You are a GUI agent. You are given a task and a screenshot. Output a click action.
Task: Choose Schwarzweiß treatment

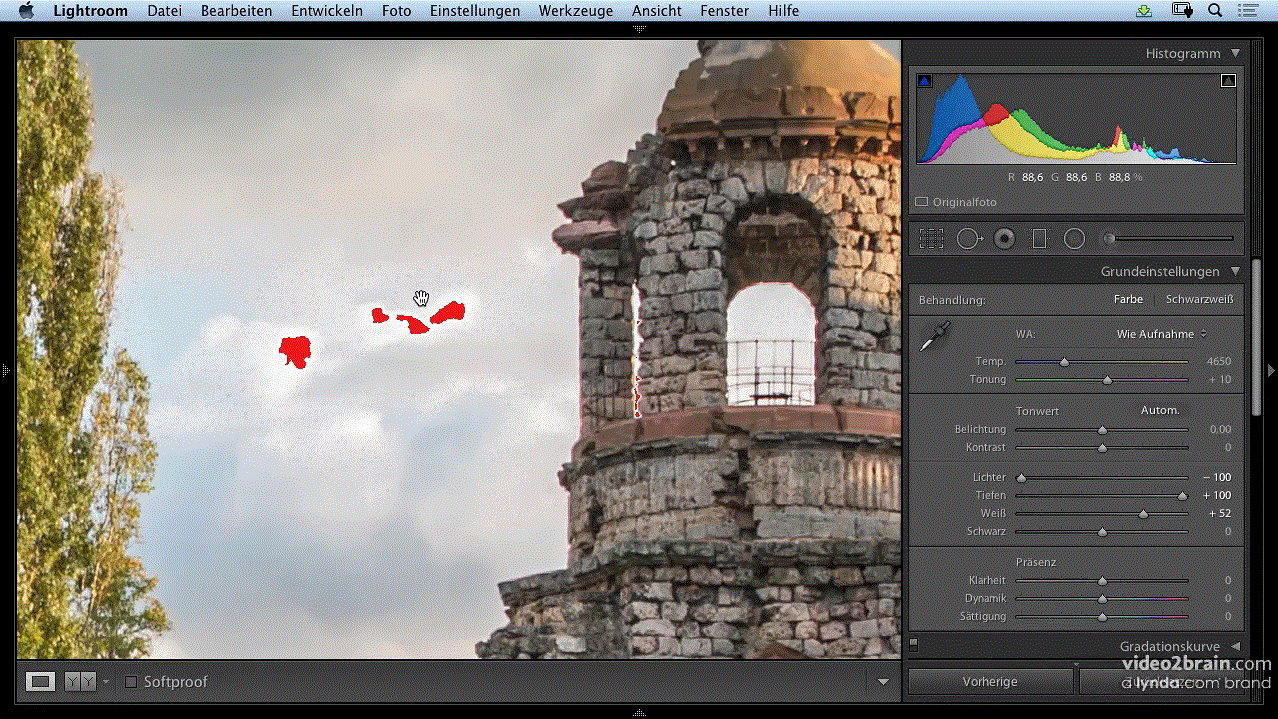pyautogui.click(x=1199, y=299)
